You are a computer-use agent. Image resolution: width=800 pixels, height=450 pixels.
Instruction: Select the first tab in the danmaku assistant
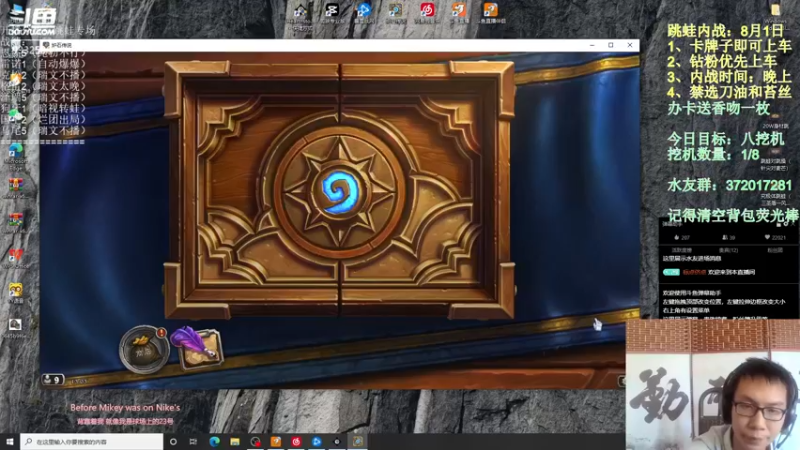pyautogui.click(x=682, y=250)
